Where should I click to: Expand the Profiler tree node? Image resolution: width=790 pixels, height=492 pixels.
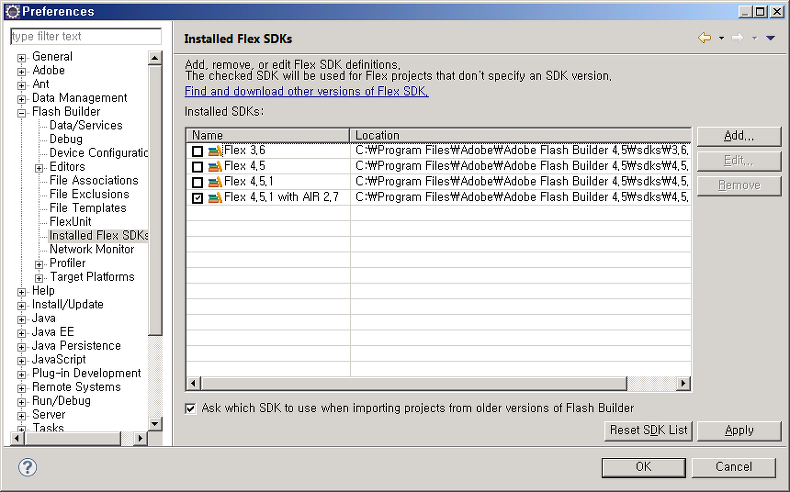(x=39, y=264)
